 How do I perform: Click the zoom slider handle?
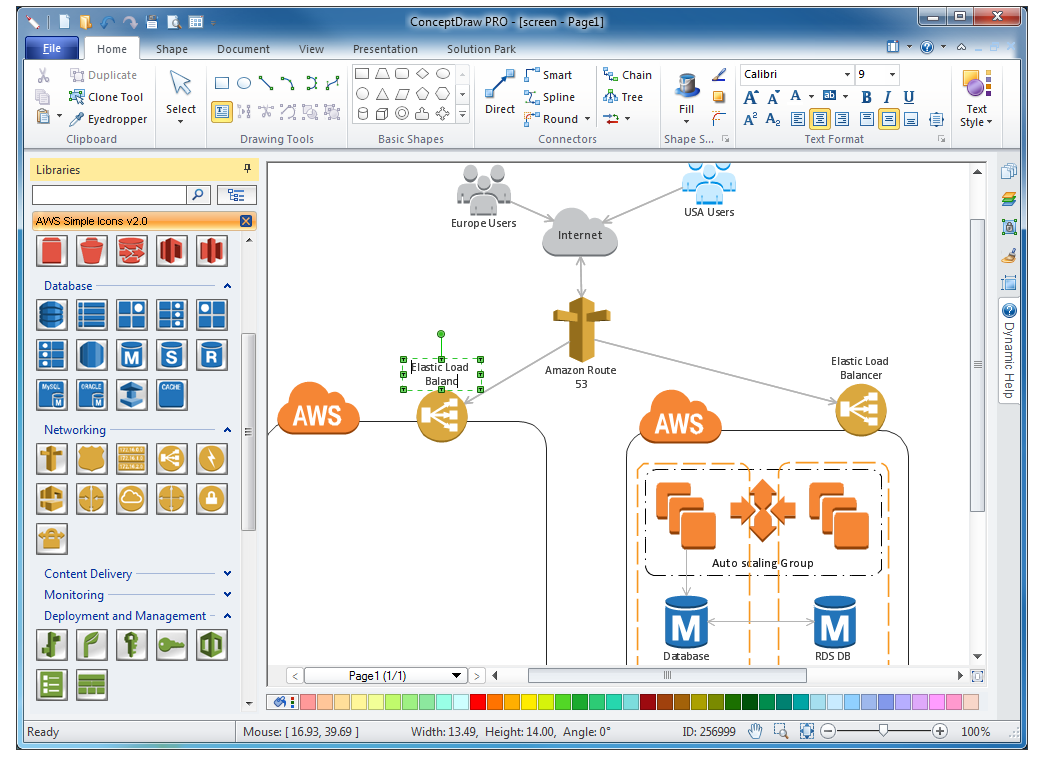[x=883, y=731]
